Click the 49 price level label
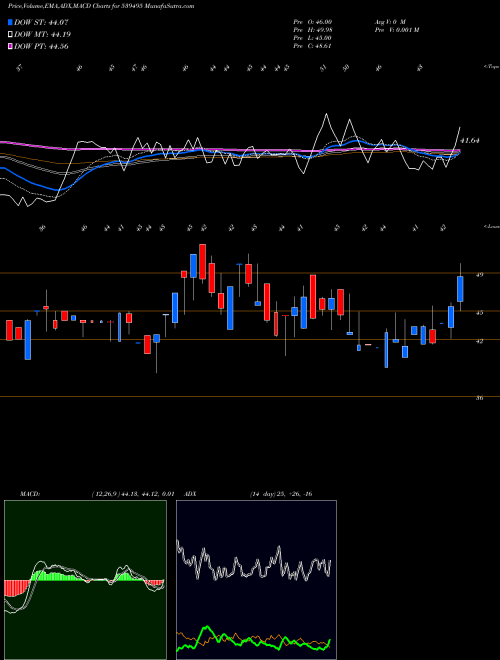Screen dimensions: 500x660 479,275
